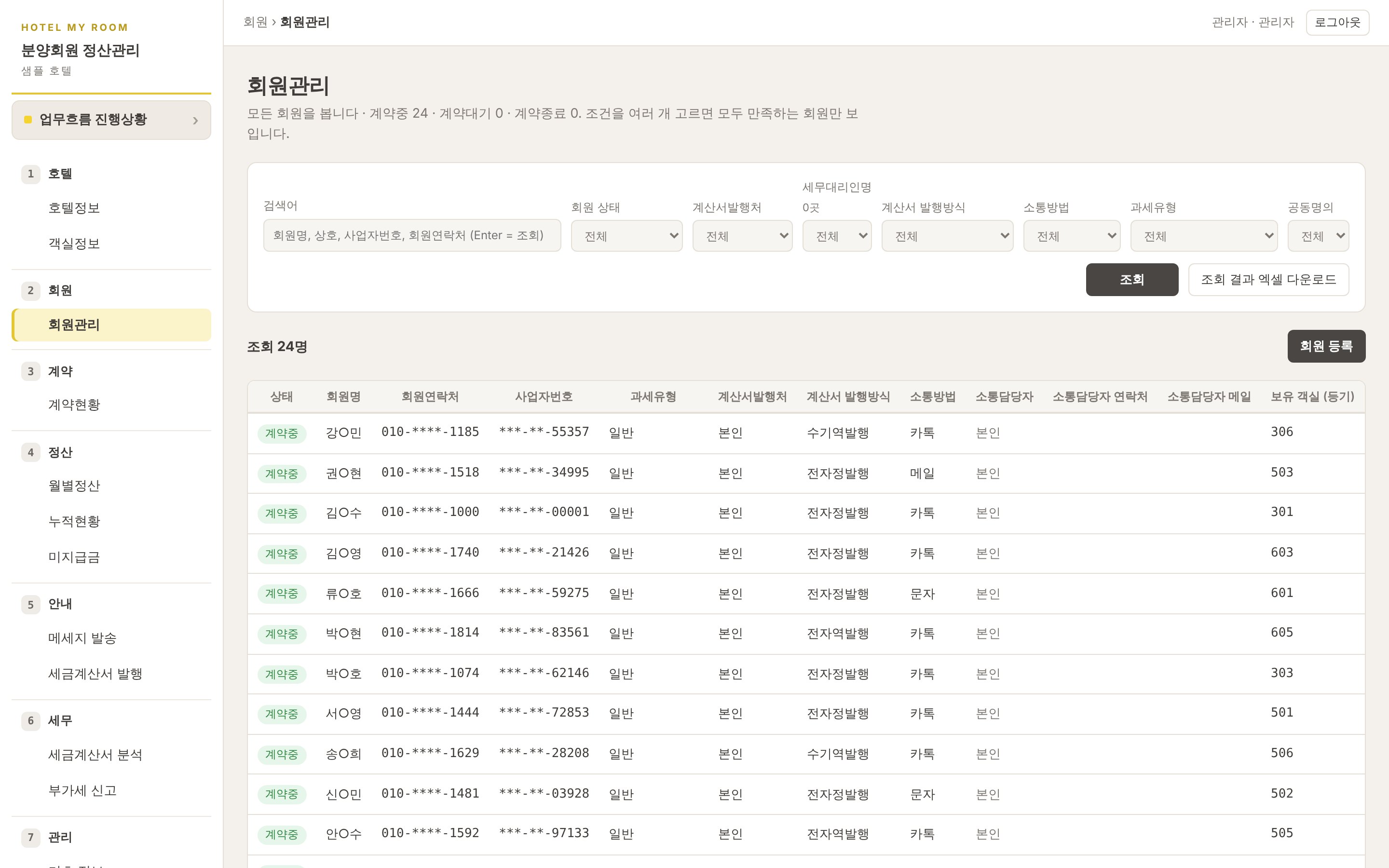Open the 세무대리인명 filter dropdown

[x=836, y=236]
